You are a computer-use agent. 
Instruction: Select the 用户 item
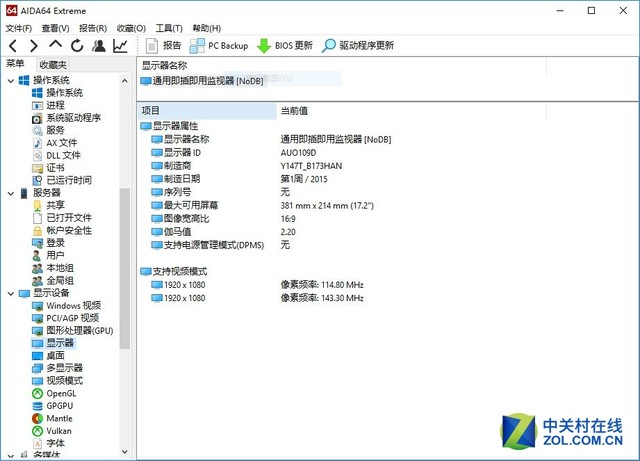(49, 256)
